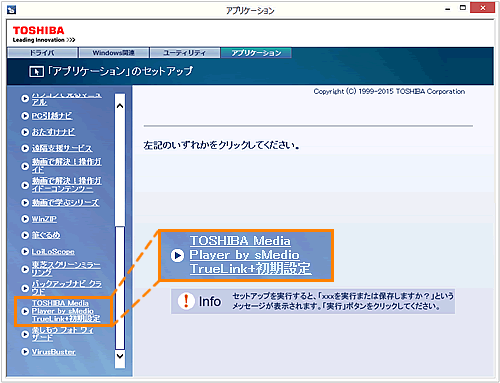This screenshot has height=383, width=500.
Task: Click the sidebar scrollbar up arrow
Action: [120, 106]
